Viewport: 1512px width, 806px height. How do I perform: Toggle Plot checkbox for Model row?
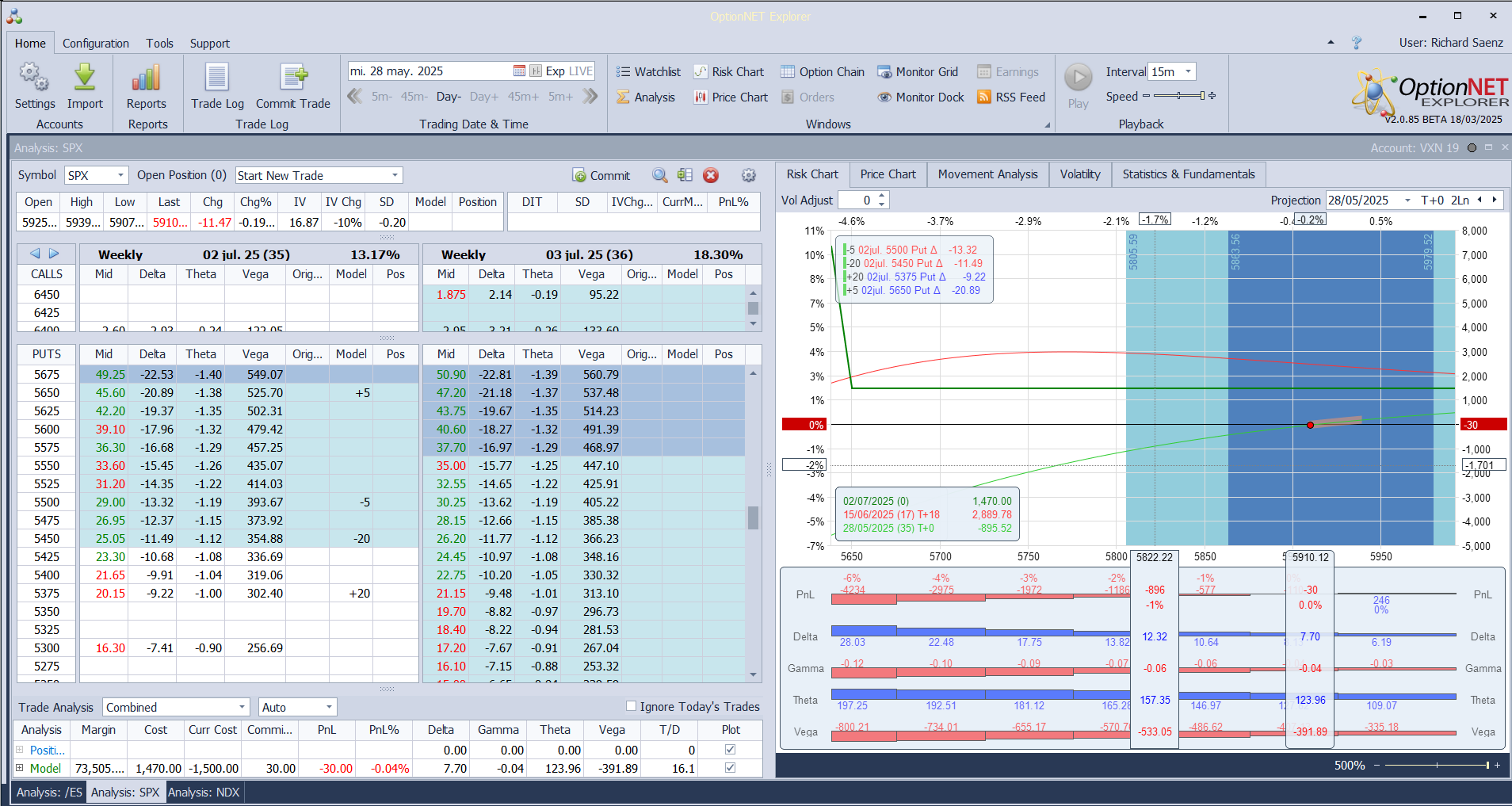(730, 767)
